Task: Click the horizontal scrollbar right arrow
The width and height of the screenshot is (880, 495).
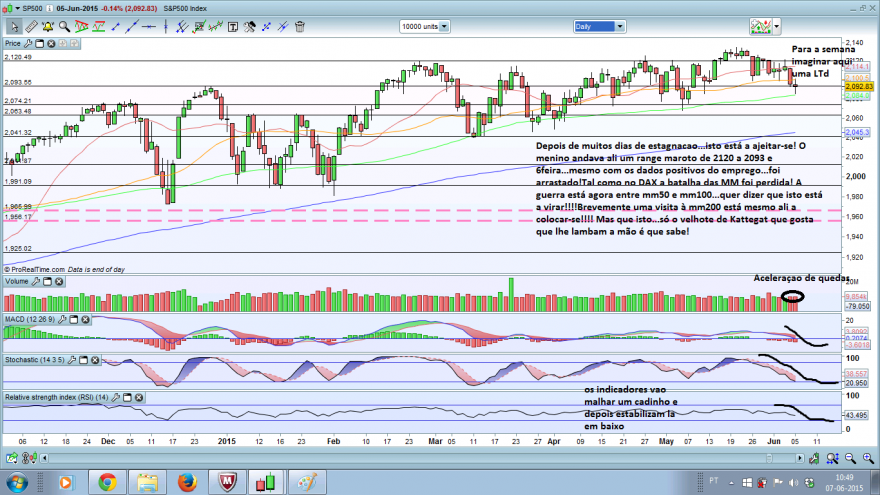Action: click(x=800, y=459)
